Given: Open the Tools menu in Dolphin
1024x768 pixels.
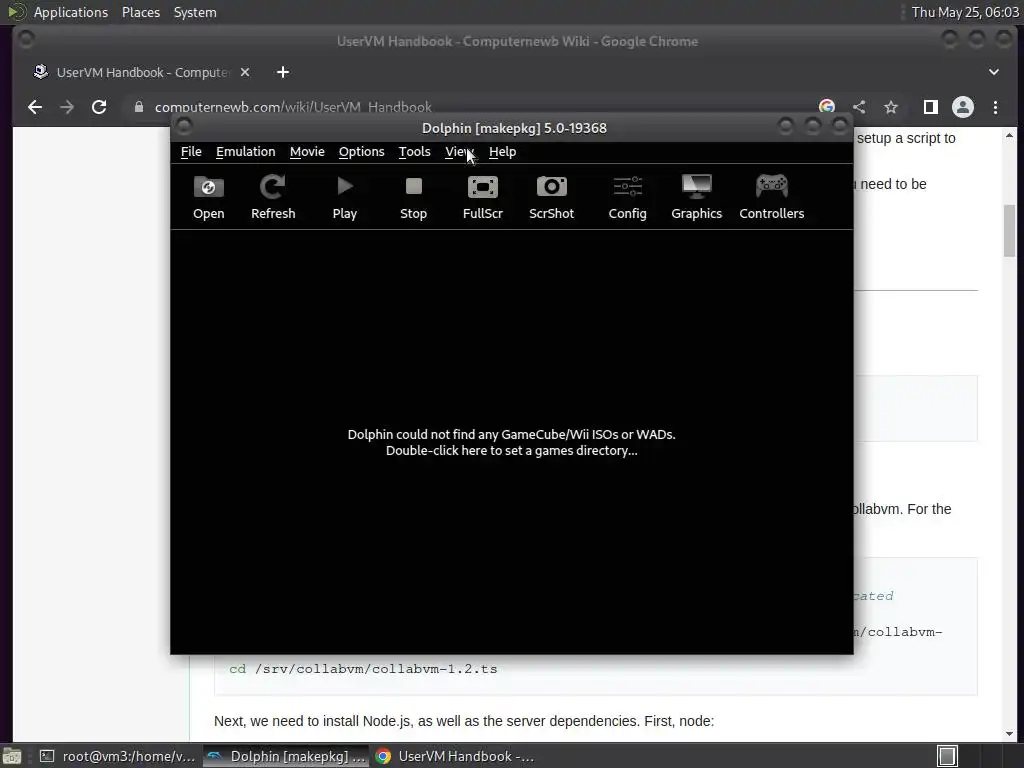Looking at the screenshot, I should point(415,152).
